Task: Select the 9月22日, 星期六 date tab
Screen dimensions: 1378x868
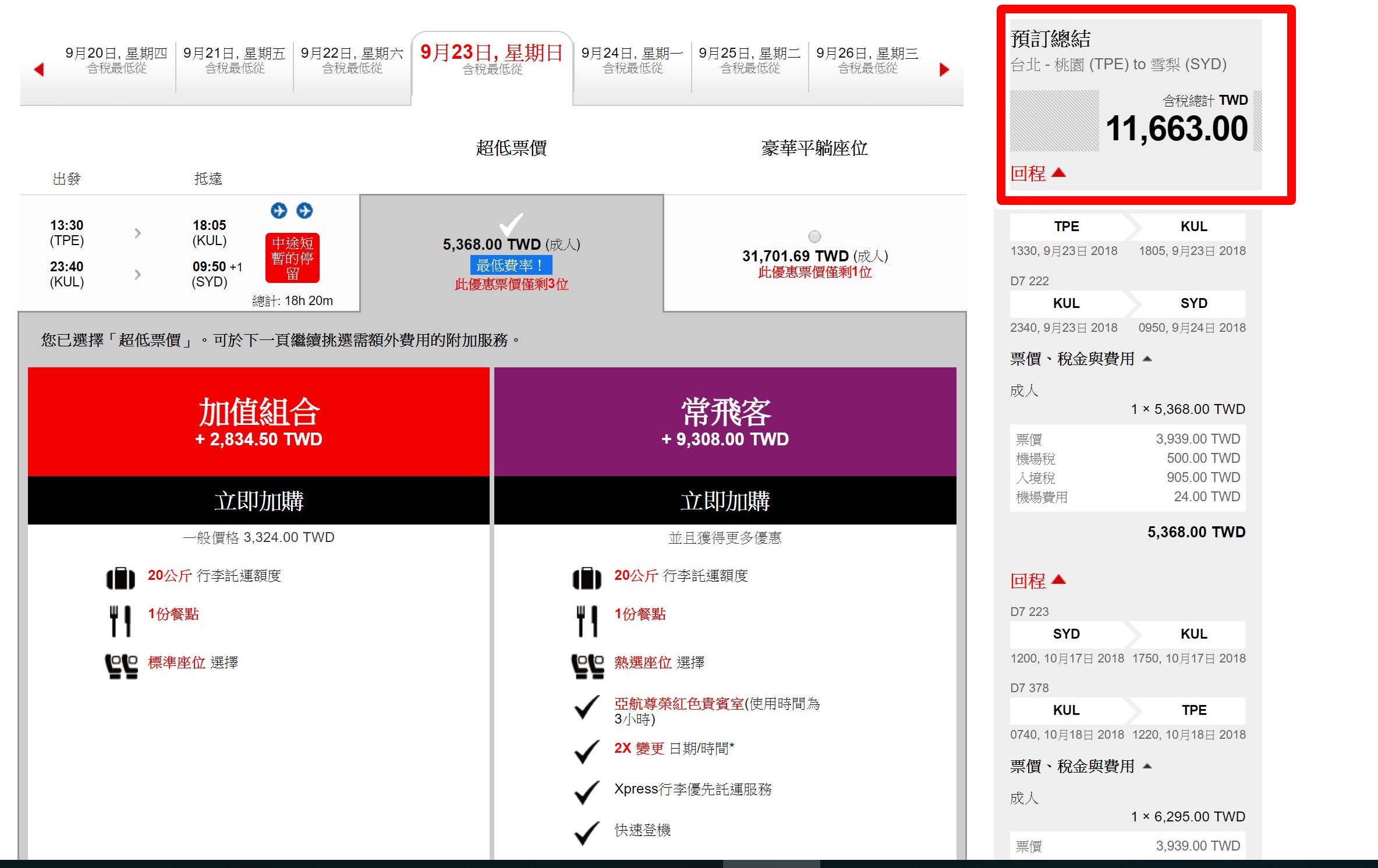Action: (x=352, y=60)
